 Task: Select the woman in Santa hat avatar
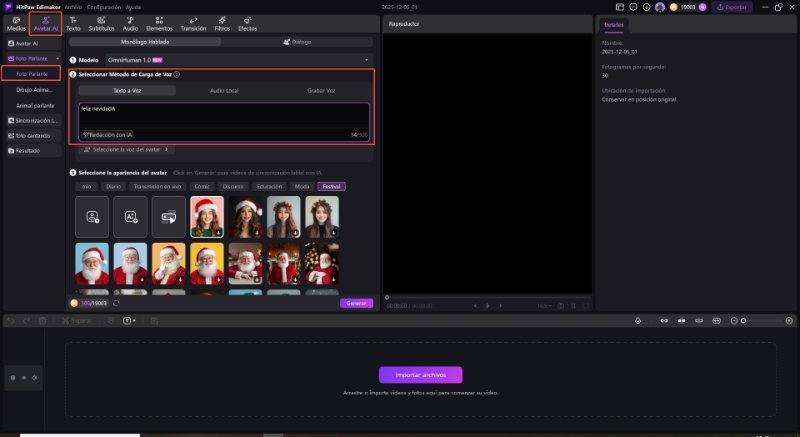207,217
